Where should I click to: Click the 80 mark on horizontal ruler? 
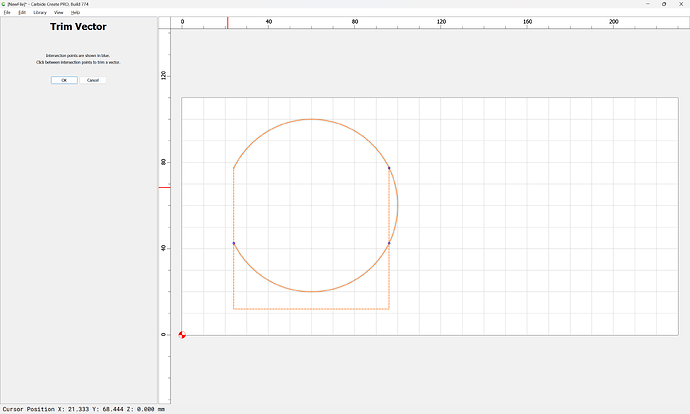pyautogui.click(x=355, y=22)
